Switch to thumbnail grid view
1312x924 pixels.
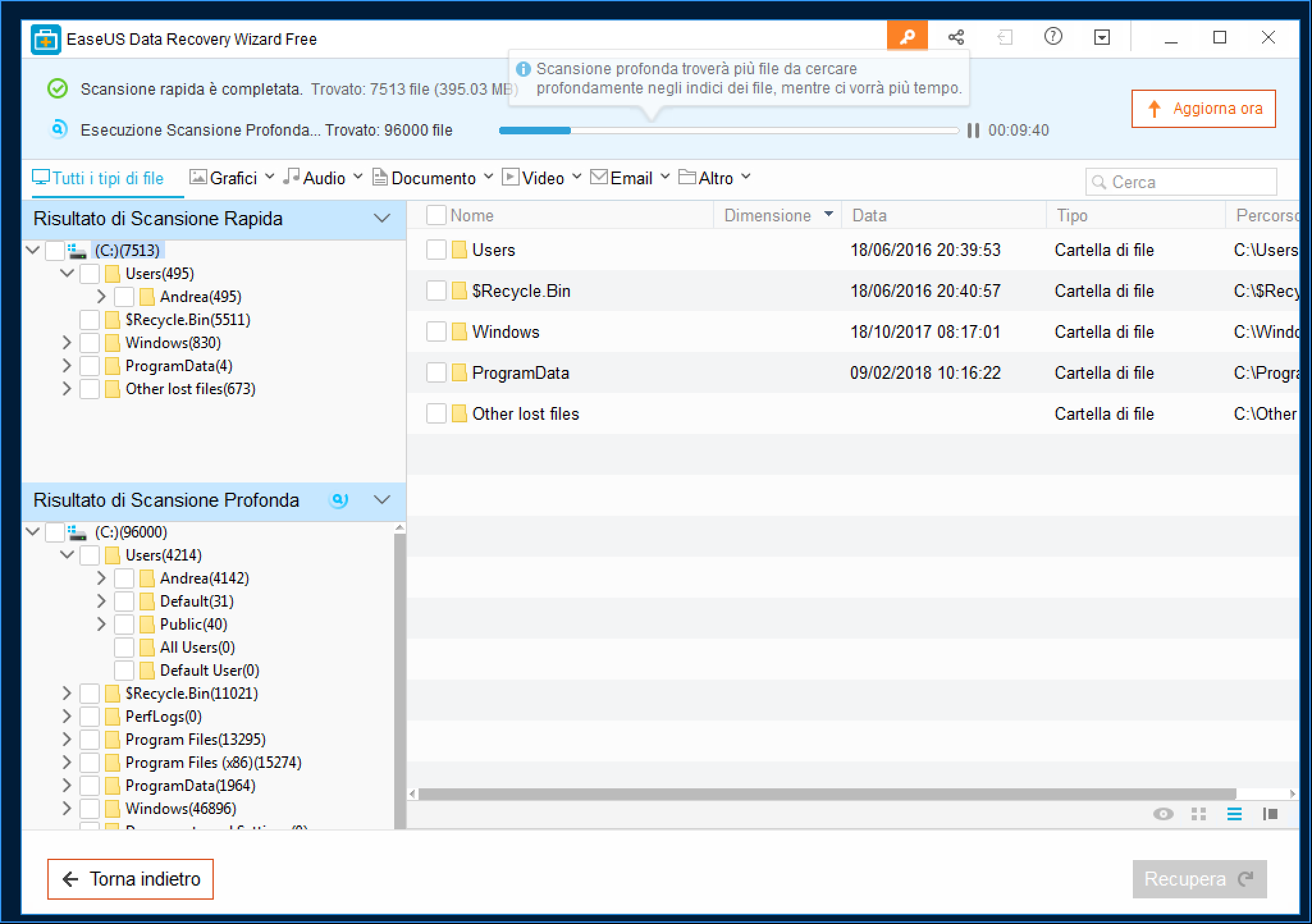1199,814
